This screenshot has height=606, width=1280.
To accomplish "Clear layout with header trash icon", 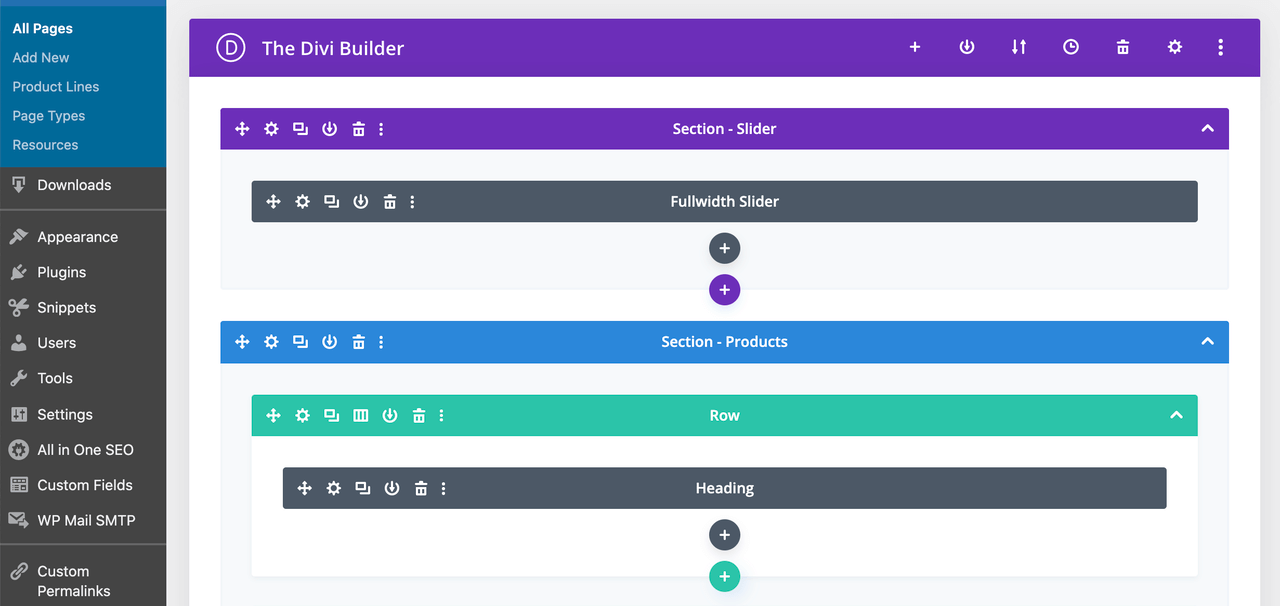I will click(x=1123, y=47).
